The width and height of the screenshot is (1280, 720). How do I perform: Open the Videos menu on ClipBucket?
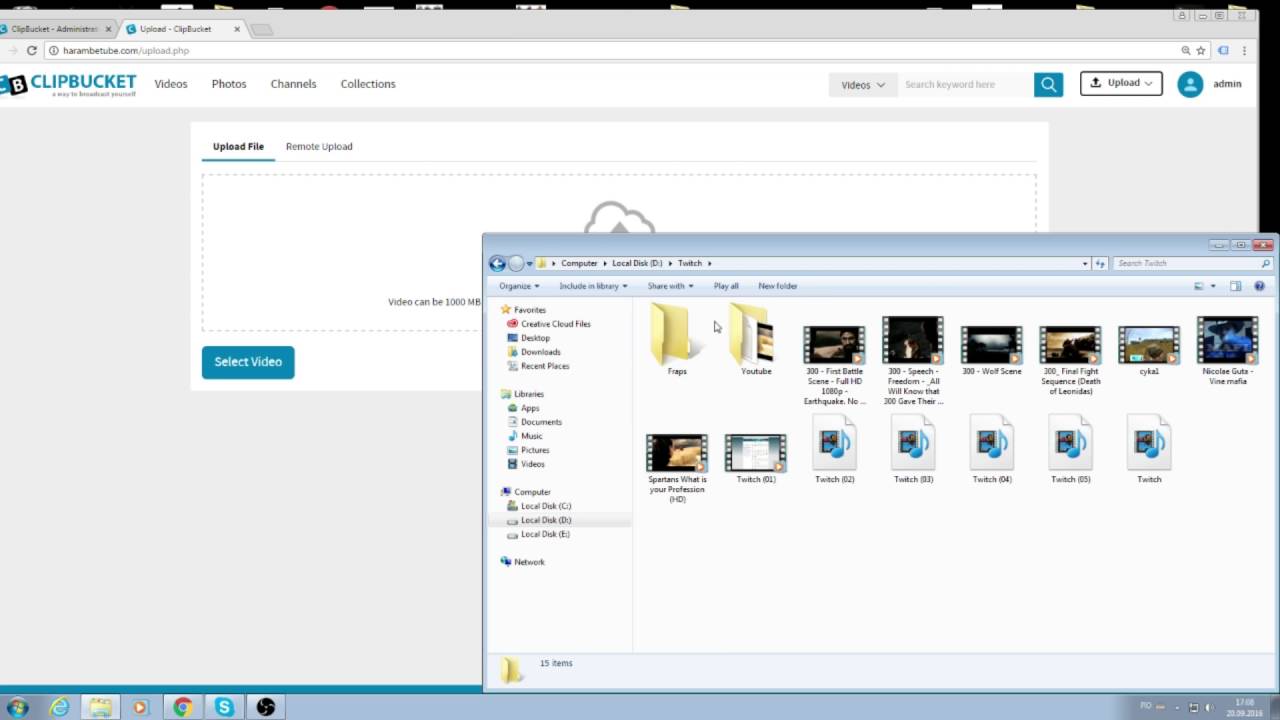point(171,84)
